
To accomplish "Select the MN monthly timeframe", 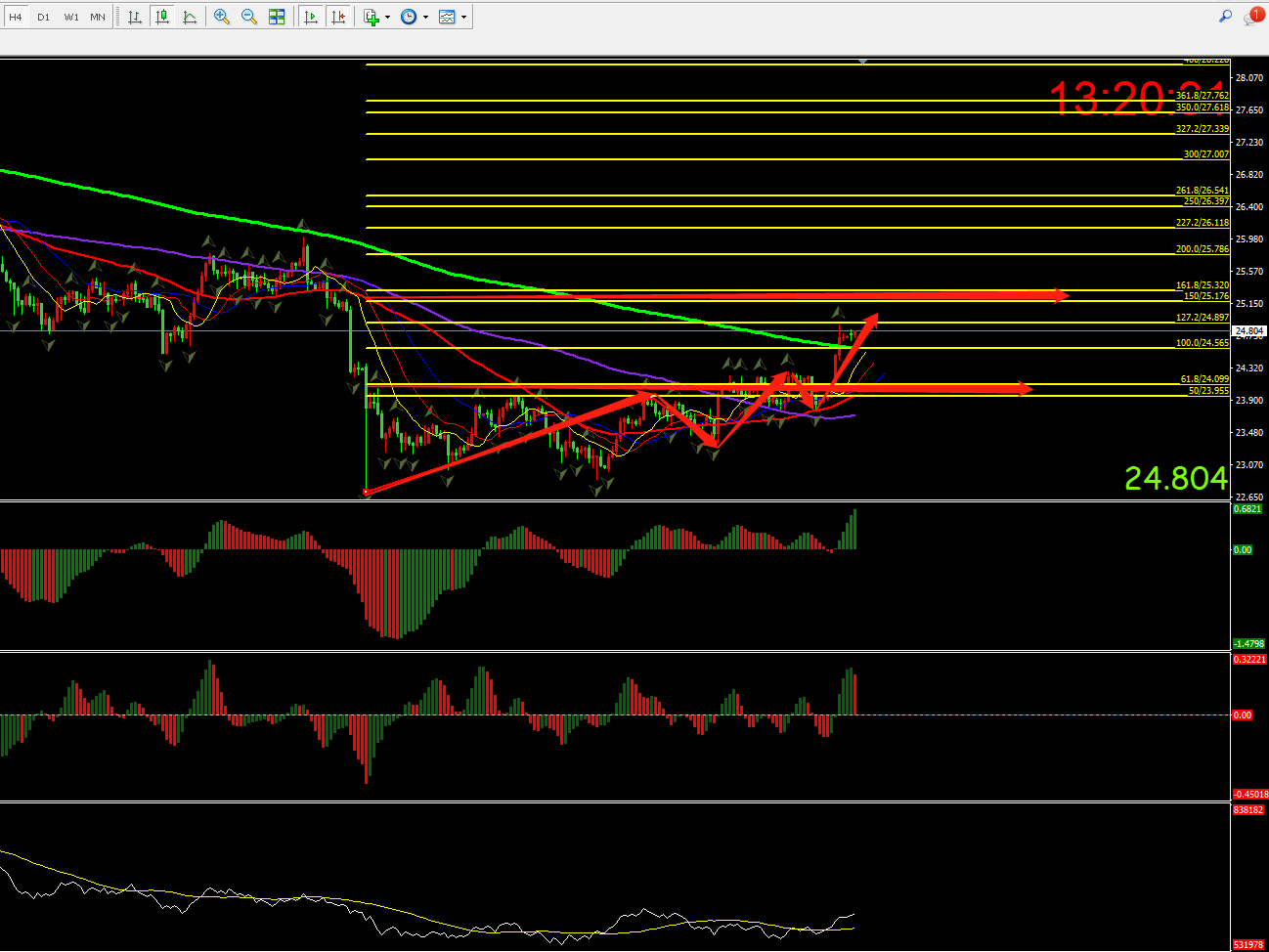I will point(98,17).
